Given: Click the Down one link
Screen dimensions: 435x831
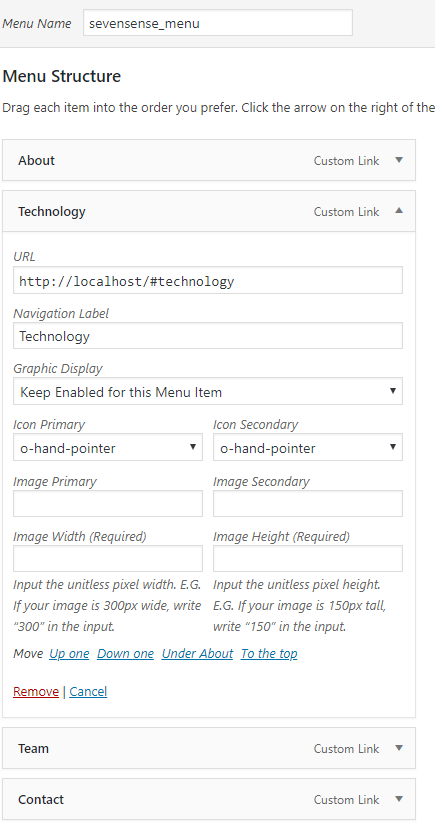Looking at the screenshot, I should pos(126,653).
